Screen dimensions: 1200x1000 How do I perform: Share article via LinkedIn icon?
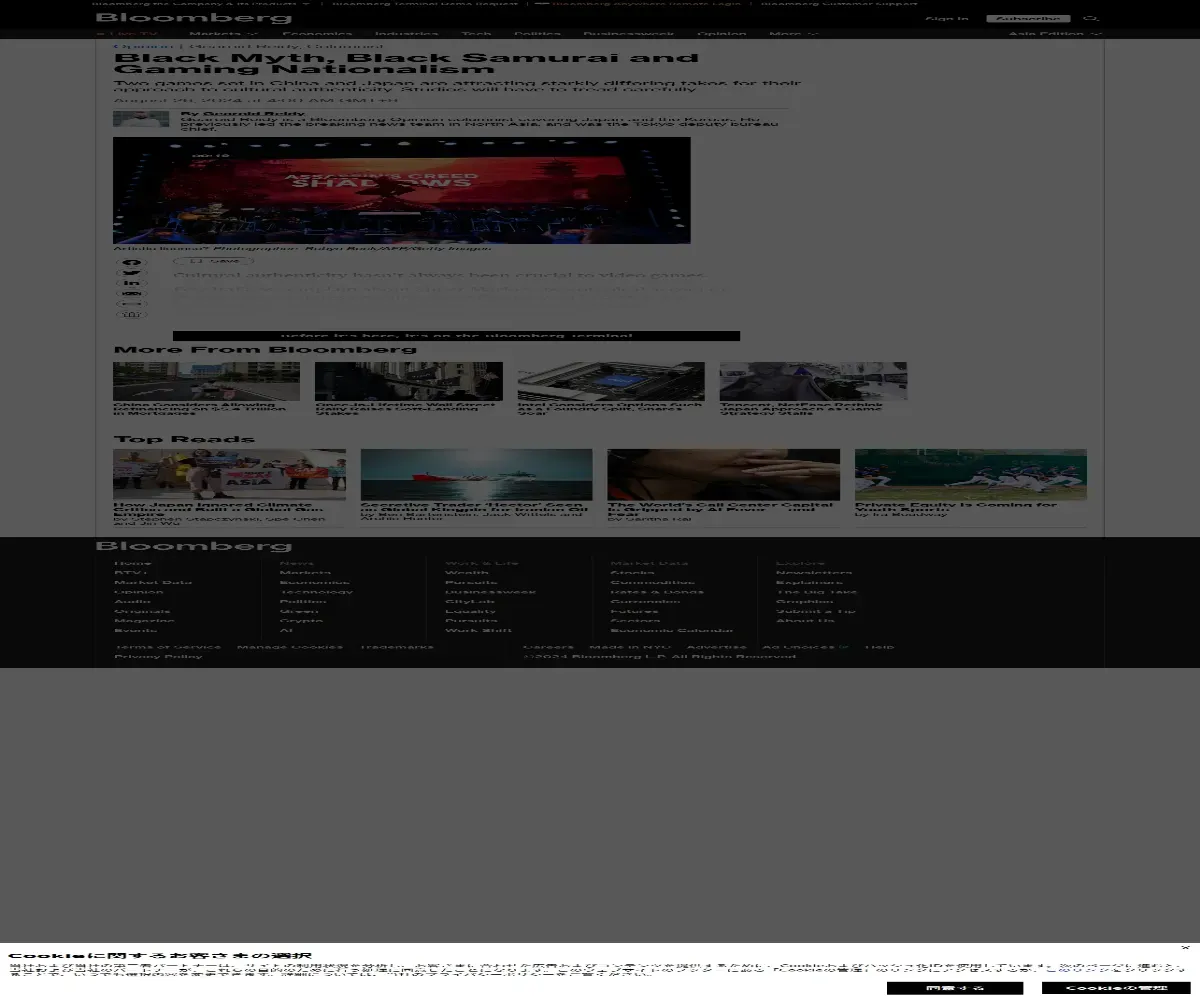(x=131, y=283)
